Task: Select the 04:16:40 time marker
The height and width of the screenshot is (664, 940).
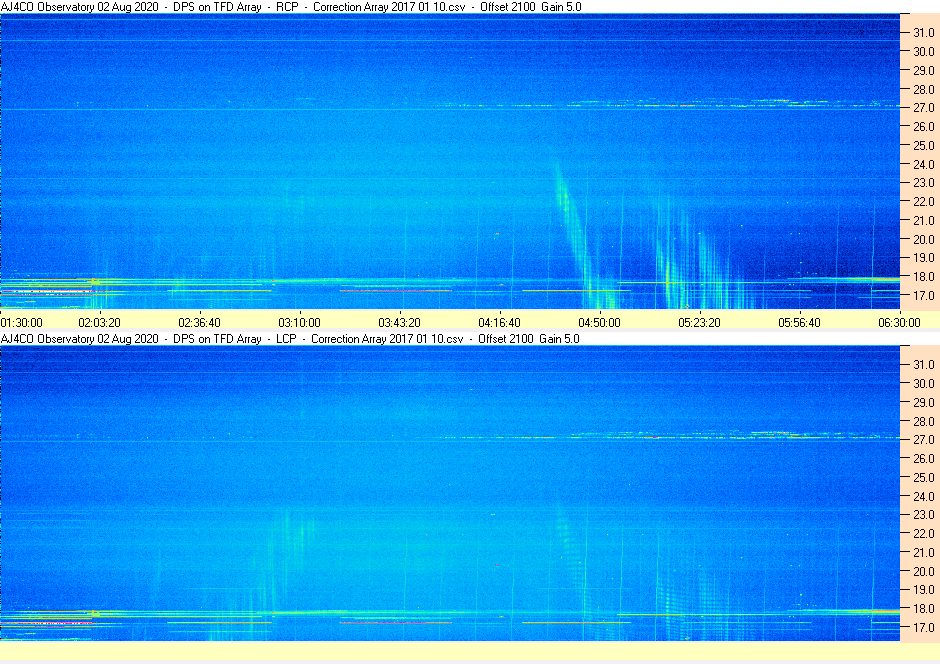Action: pos(499,322)
